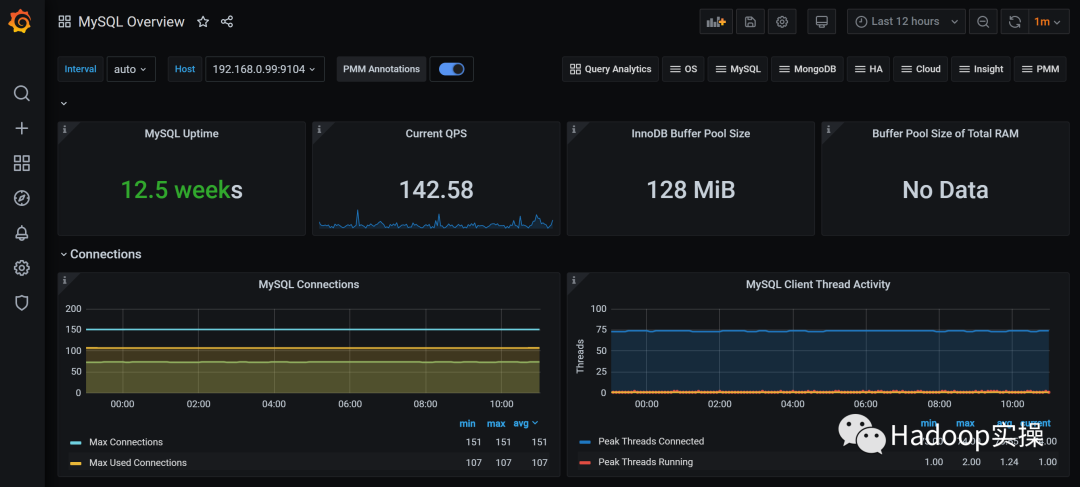
Task: Show info for MySQL Uptime panel
Action: click(x=64, y=129)
